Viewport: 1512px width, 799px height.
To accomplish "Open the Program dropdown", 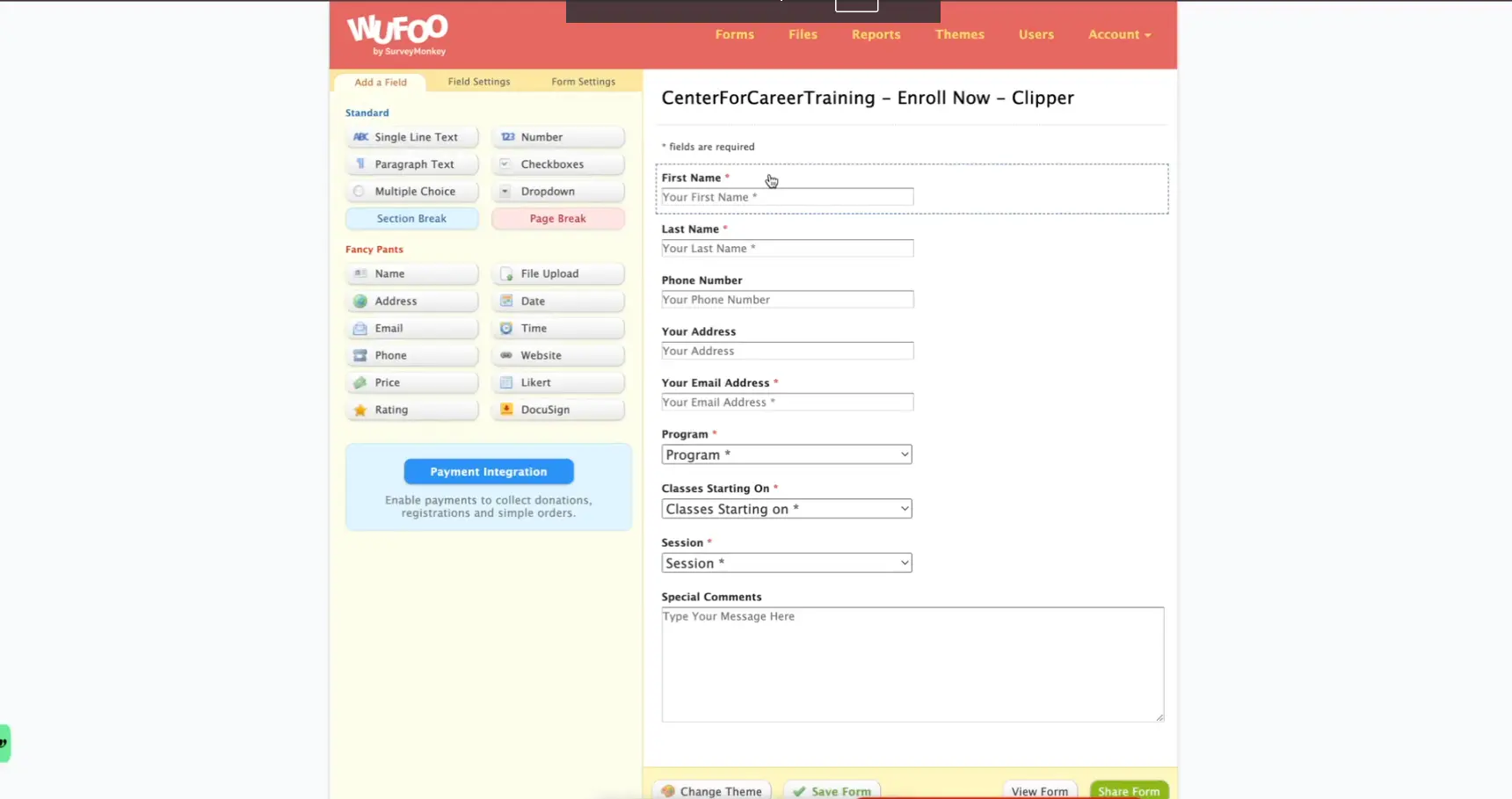I will coord(786,454).
